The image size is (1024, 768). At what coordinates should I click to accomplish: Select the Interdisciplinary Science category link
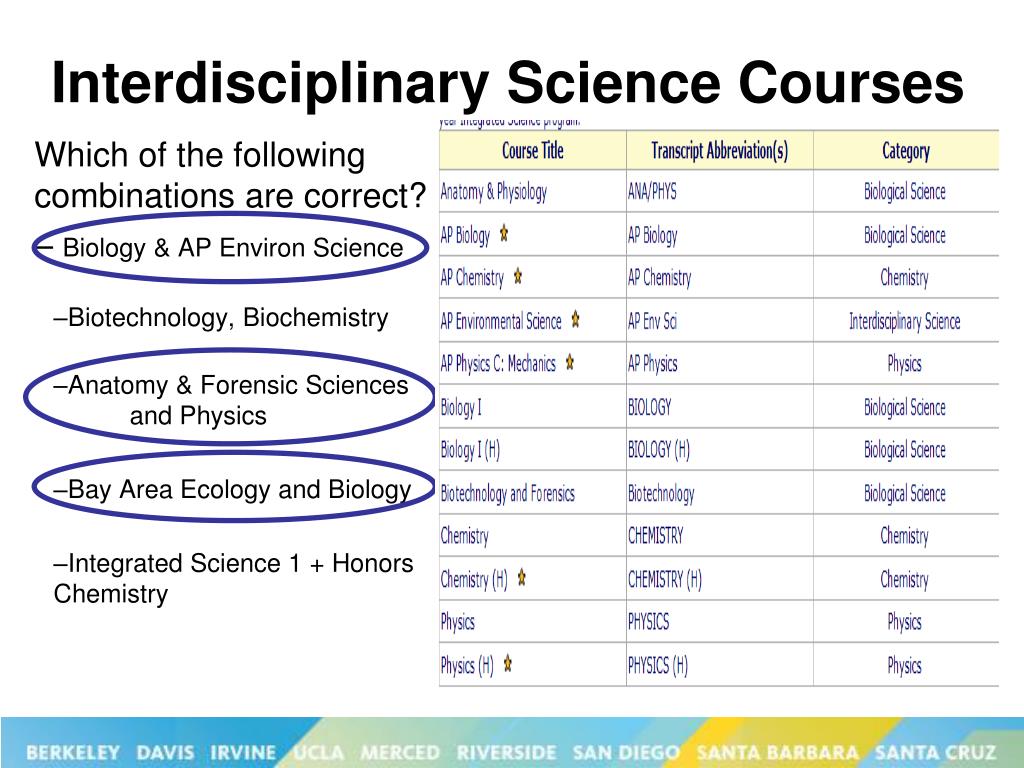pyautogui.click(x=904, y=321)
